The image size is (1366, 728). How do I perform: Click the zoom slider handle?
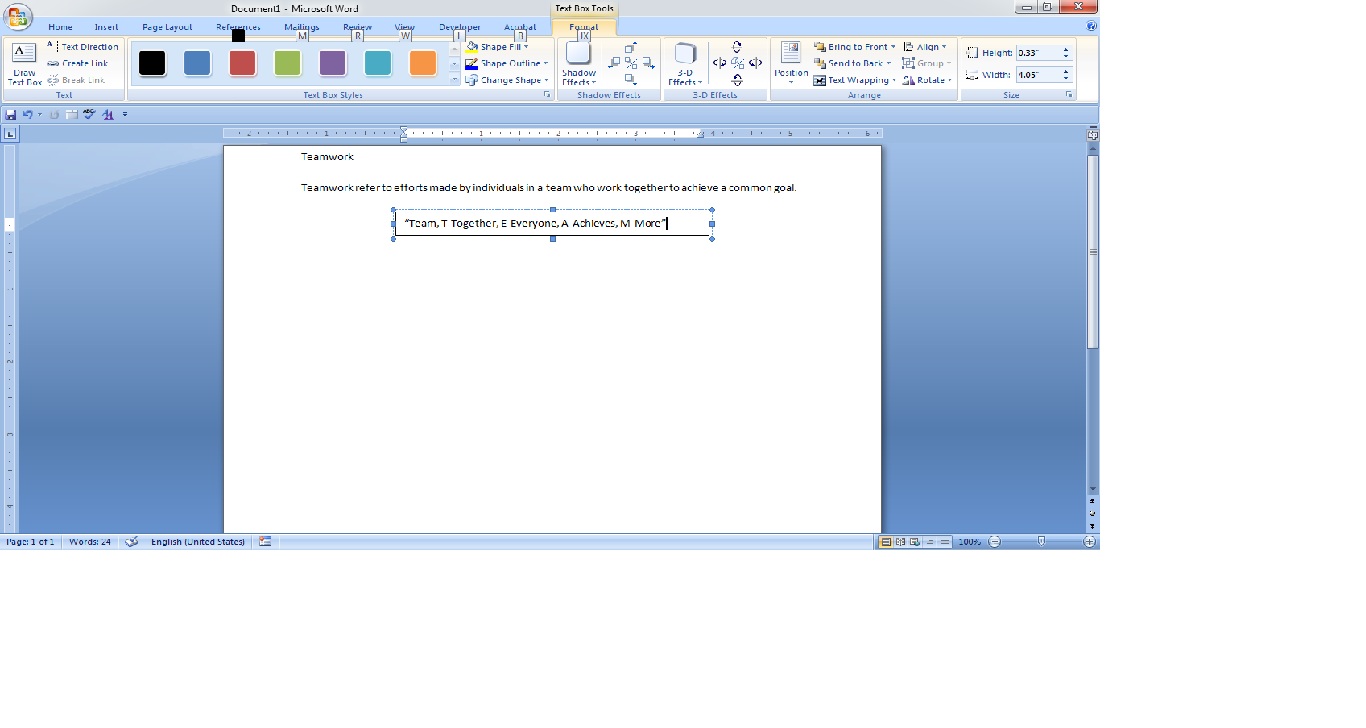(1042, 541)
